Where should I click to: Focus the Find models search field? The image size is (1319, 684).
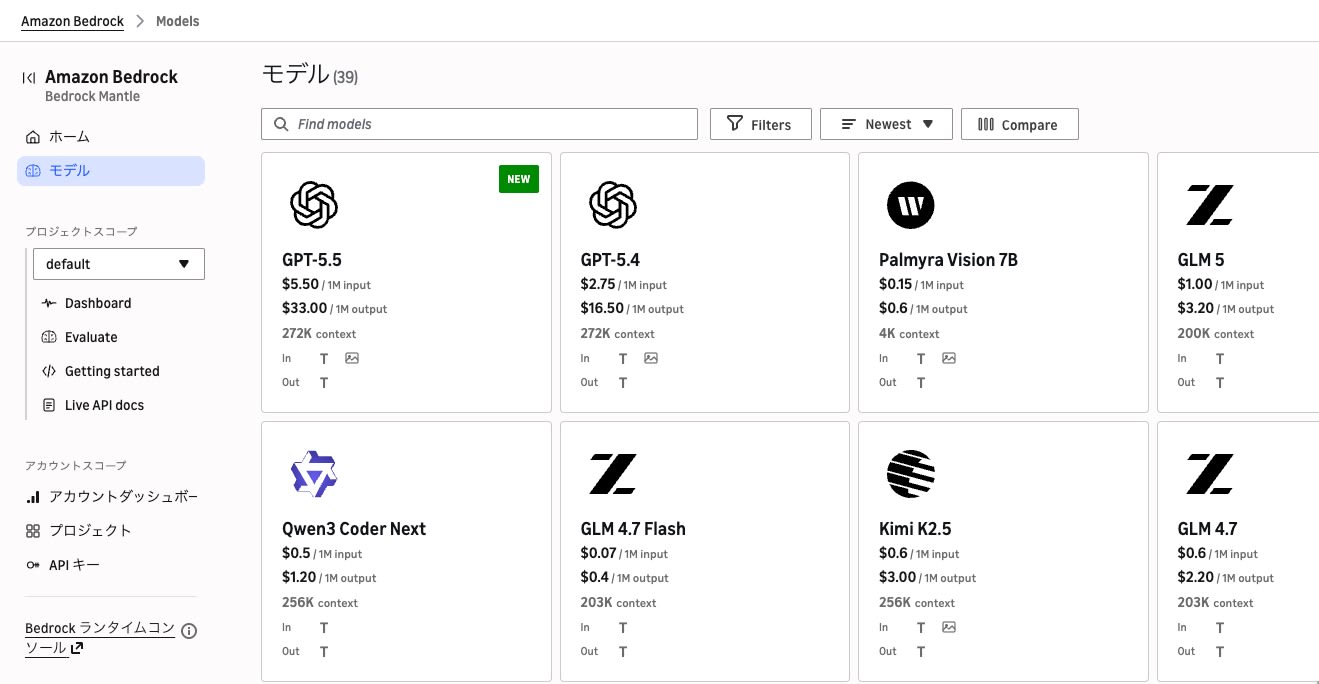(479, 124)
